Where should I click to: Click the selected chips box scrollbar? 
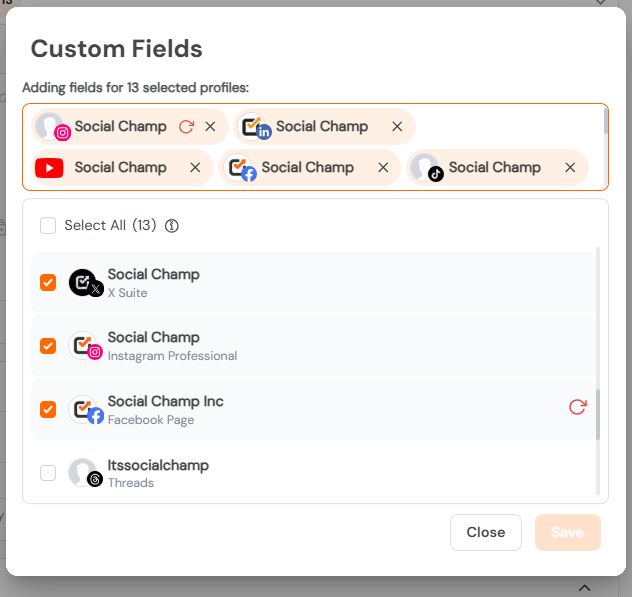point(605,121)
